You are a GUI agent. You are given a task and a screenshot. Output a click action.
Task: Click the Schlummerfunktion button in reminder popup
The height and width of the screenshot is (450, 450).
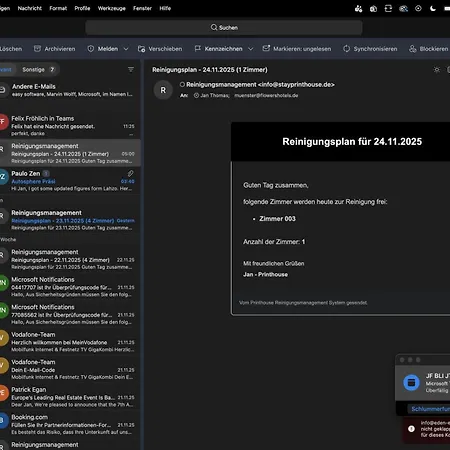[429, 409]
